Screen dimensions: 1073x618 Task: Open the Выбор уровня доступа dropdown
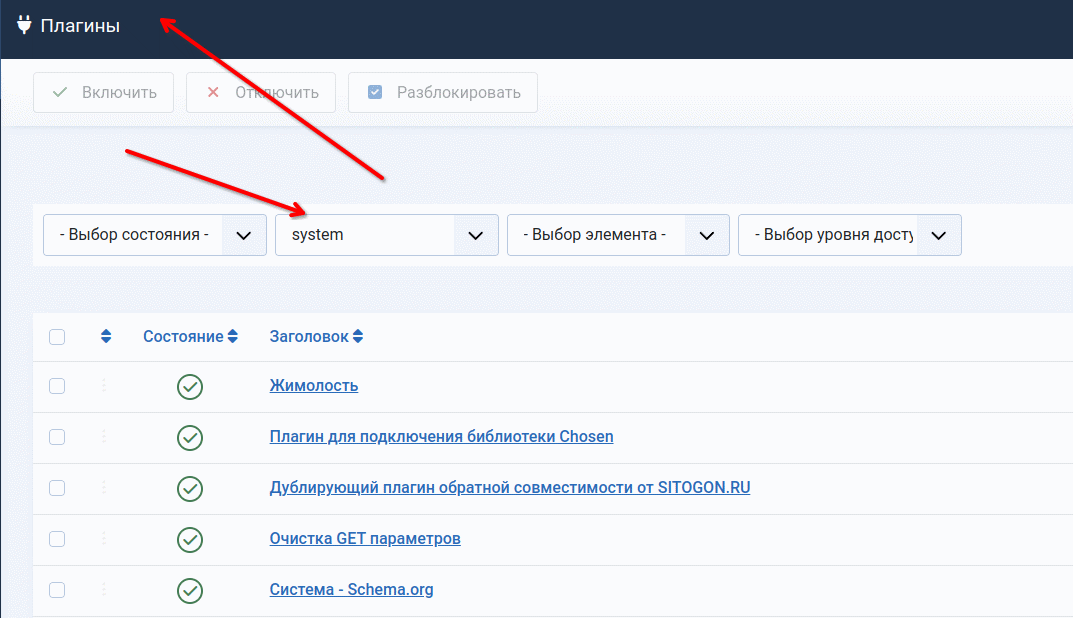(x=849, y=235)
